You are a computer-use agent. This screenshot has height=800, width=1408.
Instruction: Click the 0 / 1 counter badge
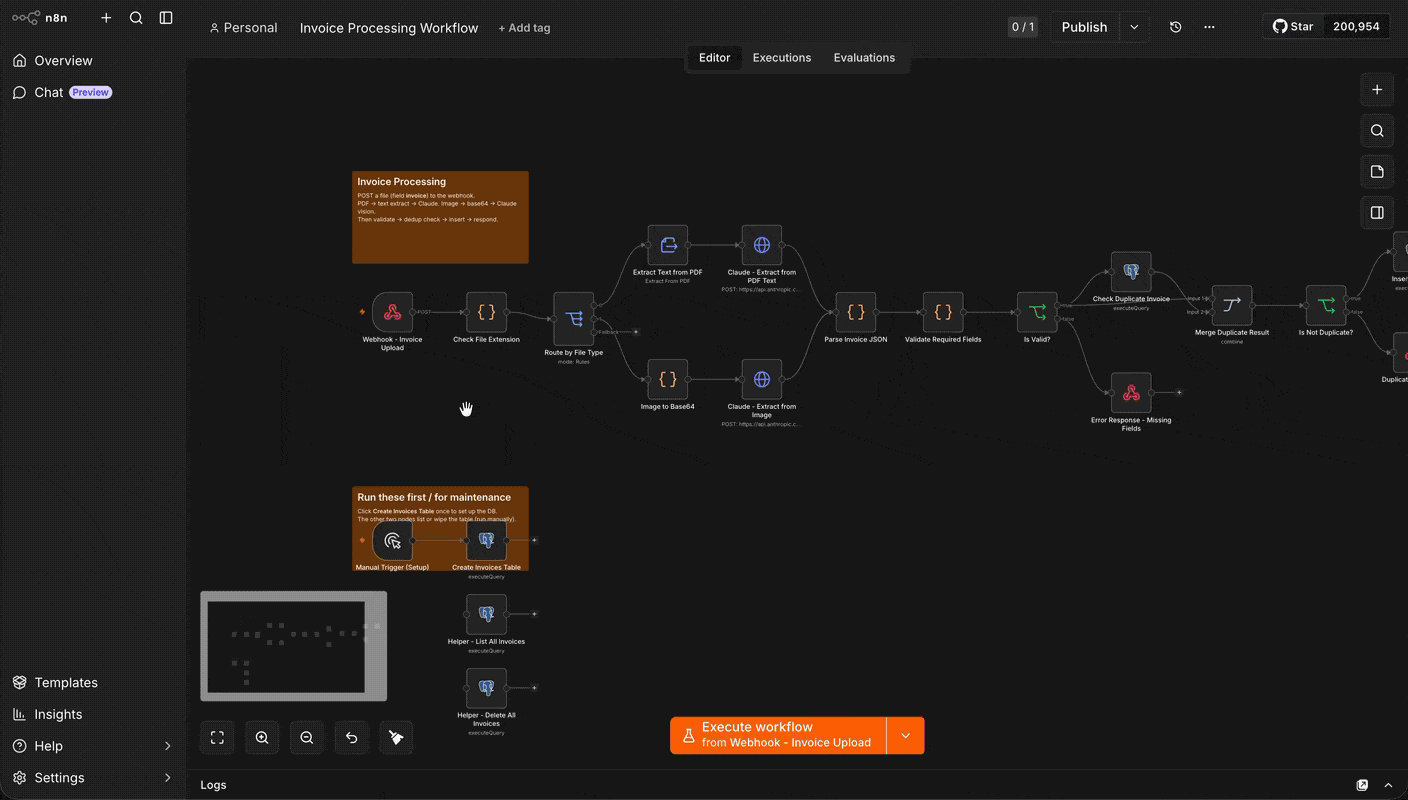(1023, 27)
